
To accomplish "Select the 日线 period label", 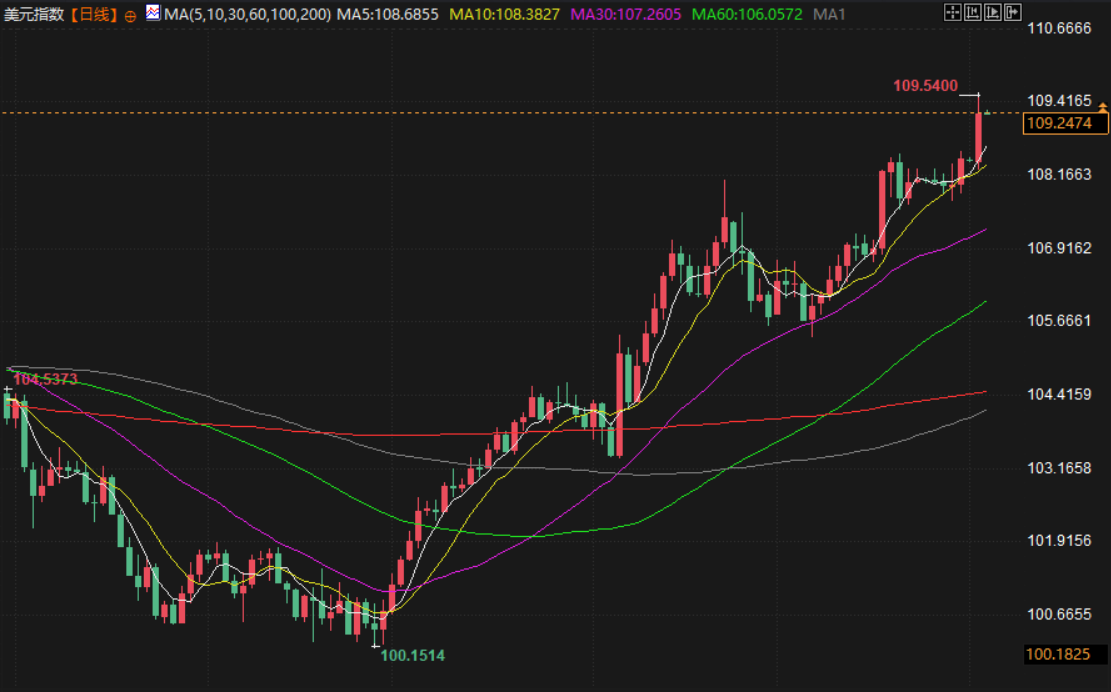I will pyautogui.click(x=95, y=14).
